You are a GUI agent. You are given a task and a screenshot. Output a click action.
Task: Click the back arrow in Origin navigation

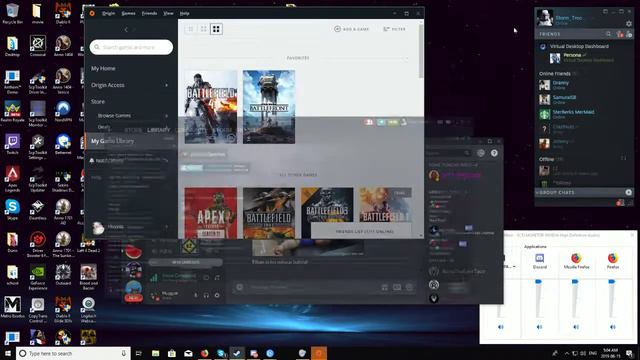pos(126,29)
